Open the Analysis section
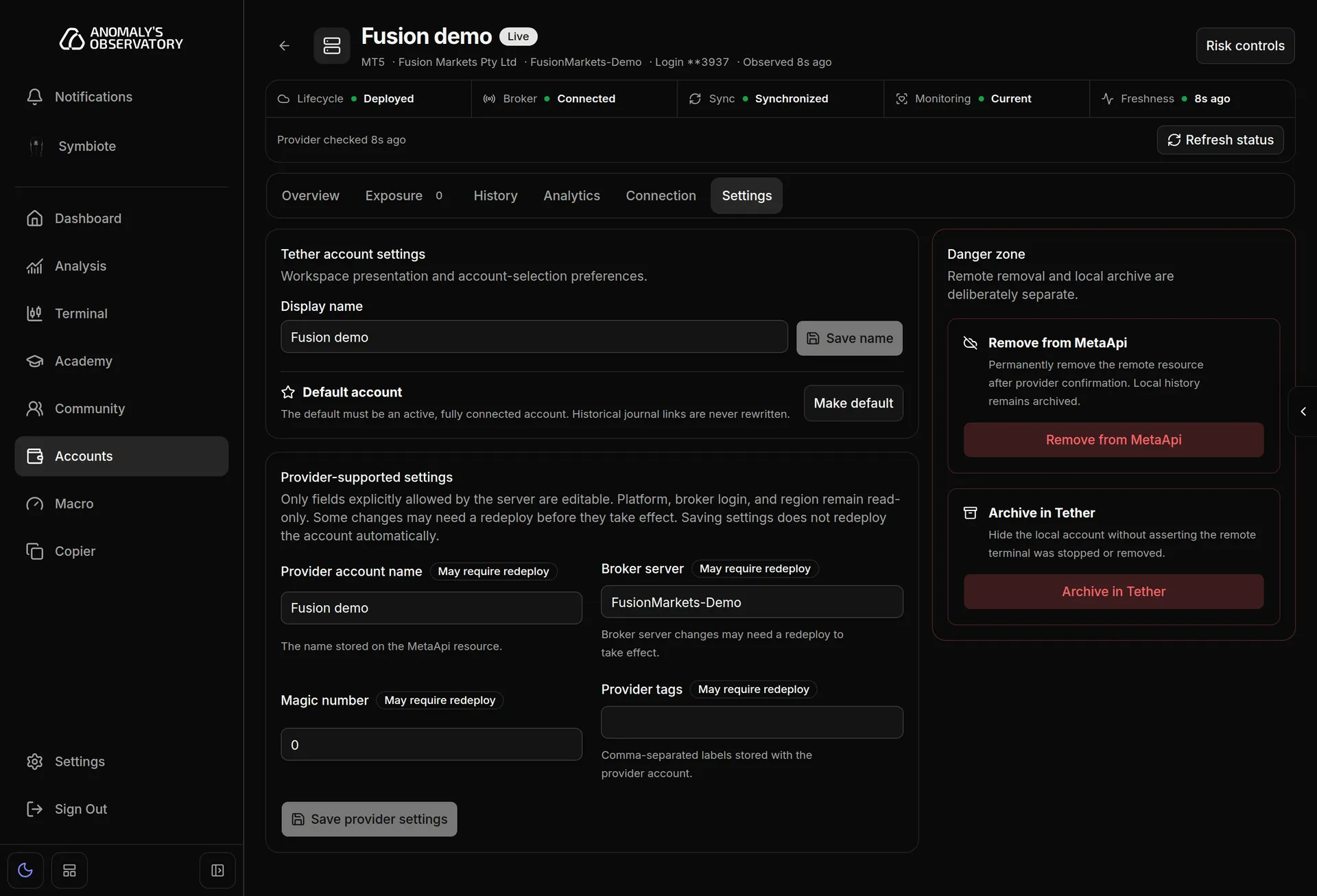This screenshot has width=1317, height=896. click(x=121, y=266)
